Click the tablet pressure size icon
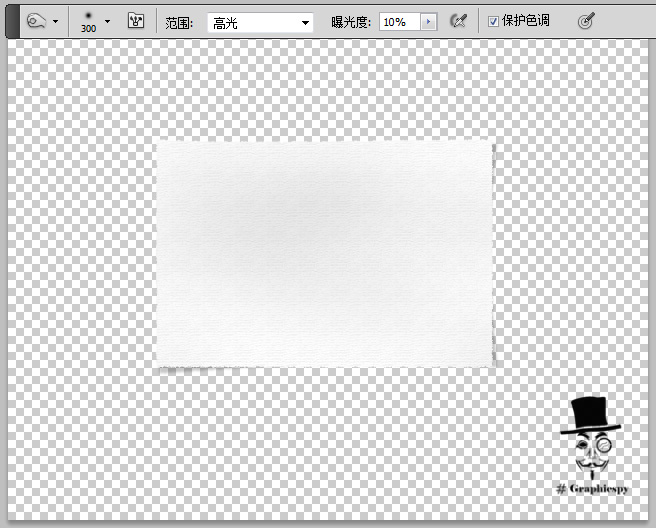This screenshot has width=656, height=528. click(x=586, y=21)
